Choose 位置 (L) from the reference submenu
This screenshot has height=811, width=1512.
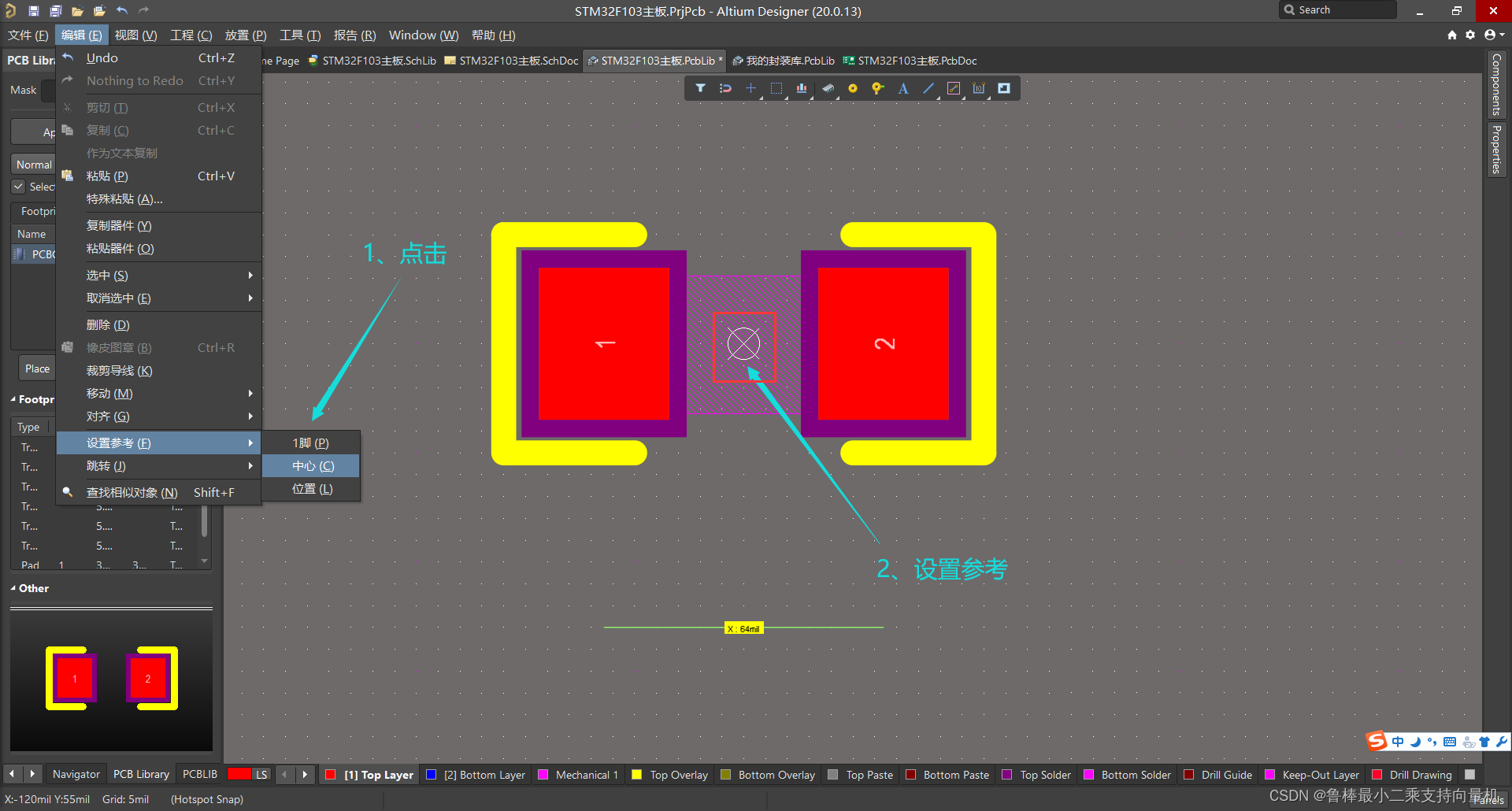tap(311, 488)
